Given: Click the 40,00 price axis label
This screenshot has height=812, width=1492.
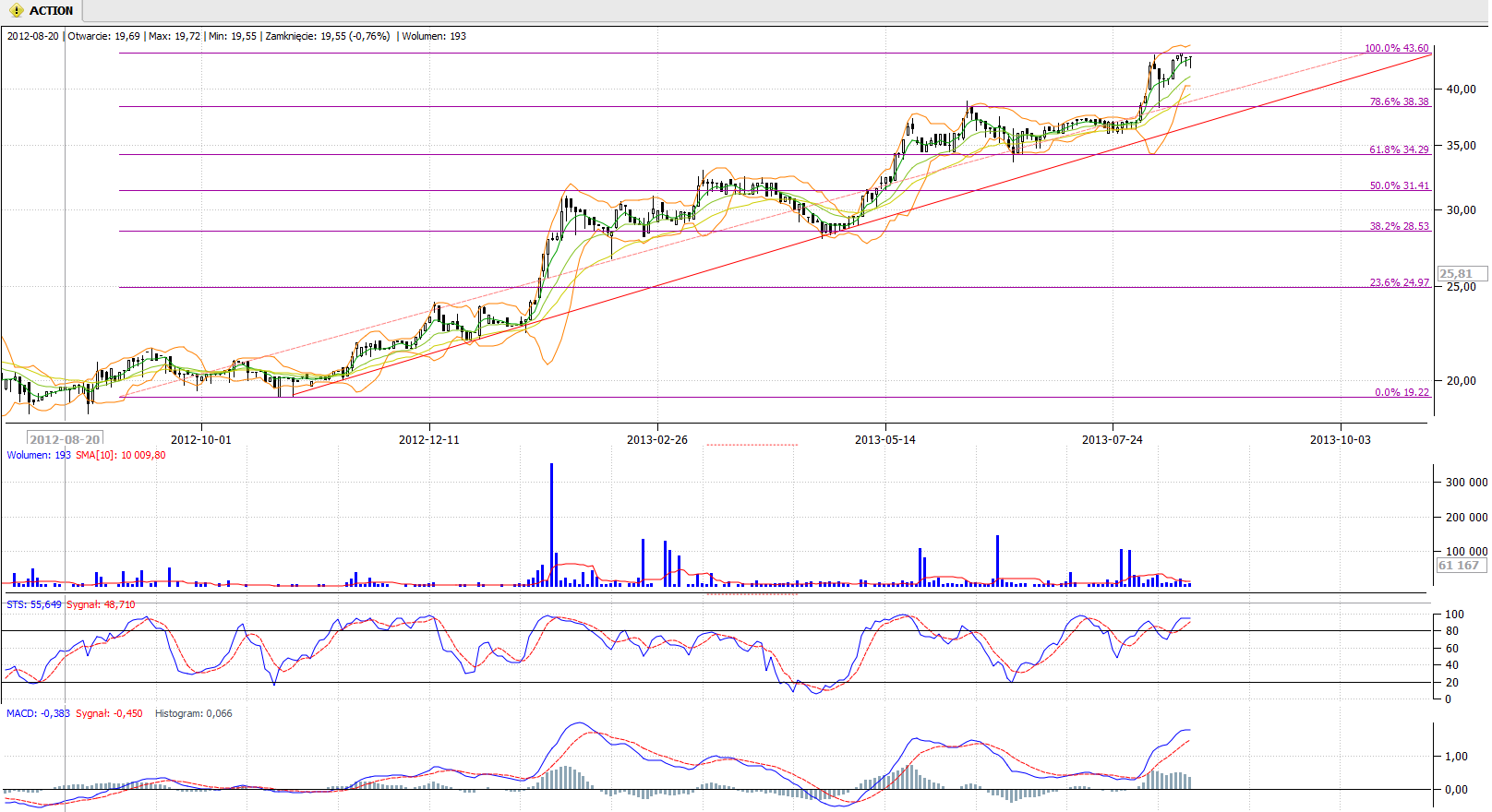Looking at the screenshot, I should pos(1462,90).
